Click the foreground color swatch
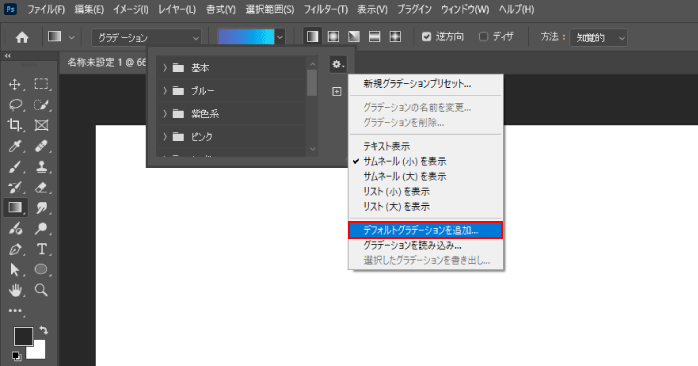698x366 pixels. 23,337
